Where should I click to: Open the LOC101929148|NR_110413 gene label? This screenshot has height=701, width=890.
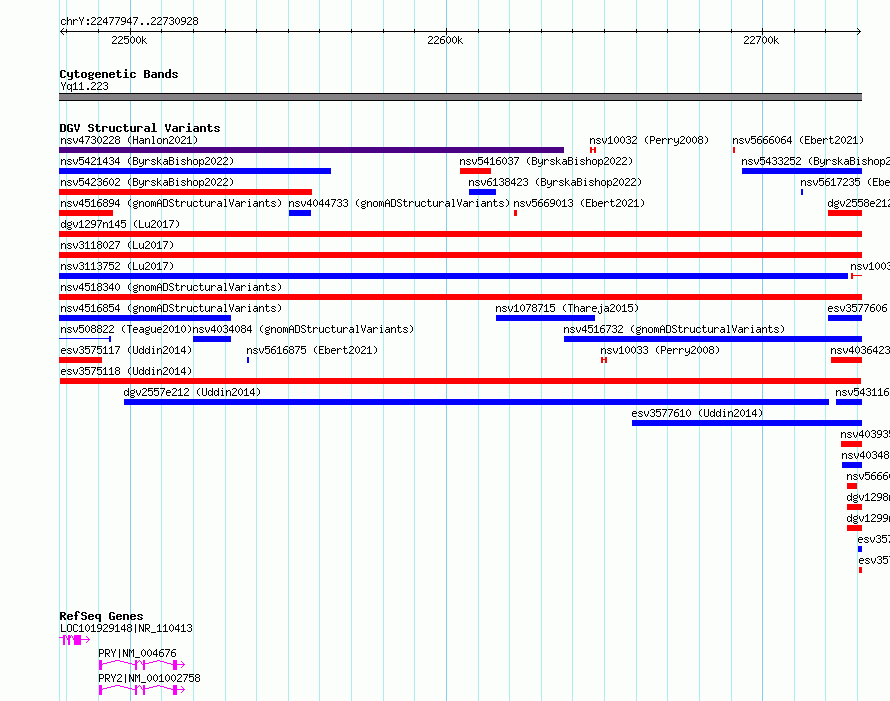pos(126,628)
